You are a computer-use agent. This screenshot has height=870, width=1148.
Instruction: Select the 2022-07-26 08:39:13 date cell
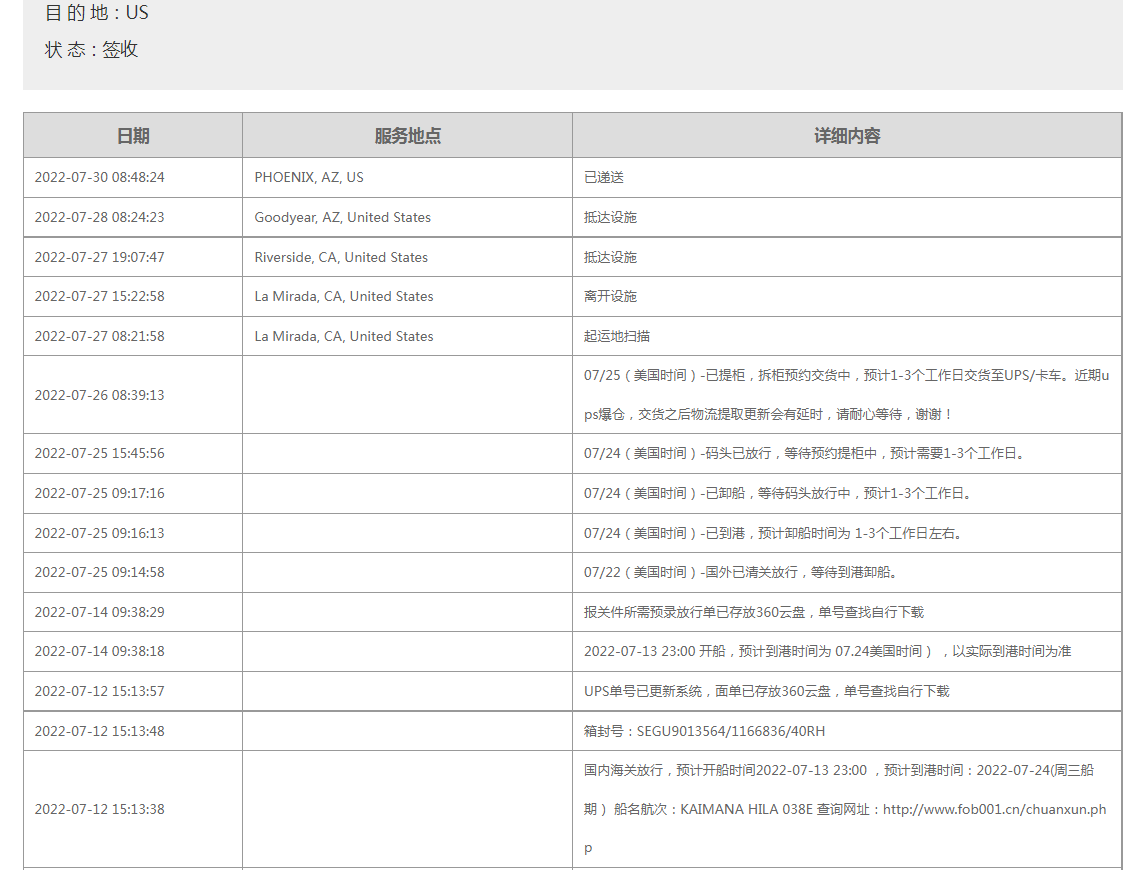coord(99,395)
